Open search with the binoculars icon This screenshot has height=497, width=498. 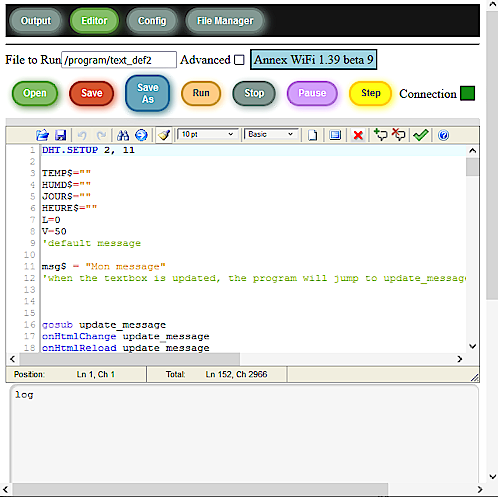point(123,135)
